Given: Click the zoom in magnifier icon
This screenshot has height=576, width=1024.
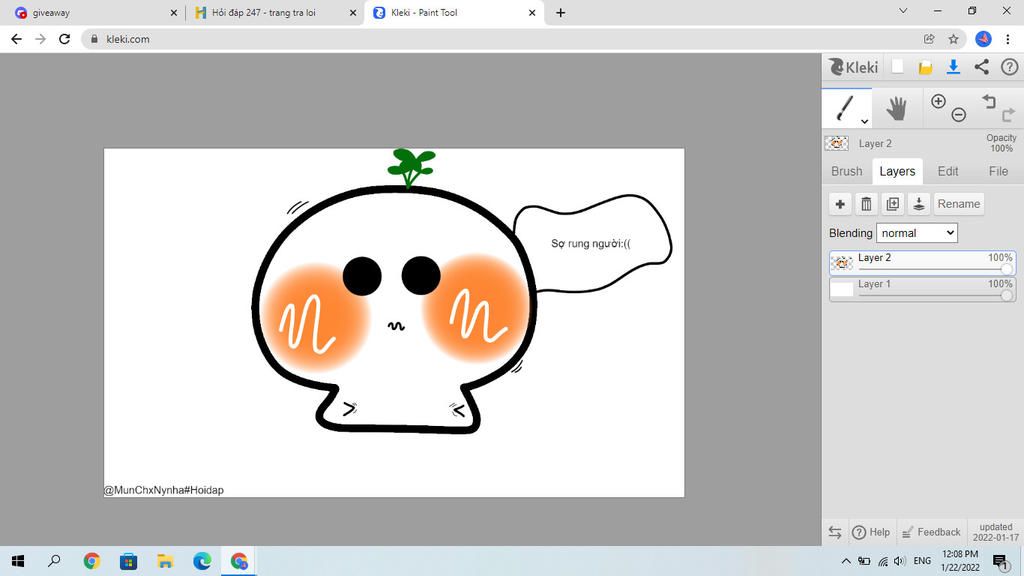Looking at the screenshot, I should click(x=938, y=101).
